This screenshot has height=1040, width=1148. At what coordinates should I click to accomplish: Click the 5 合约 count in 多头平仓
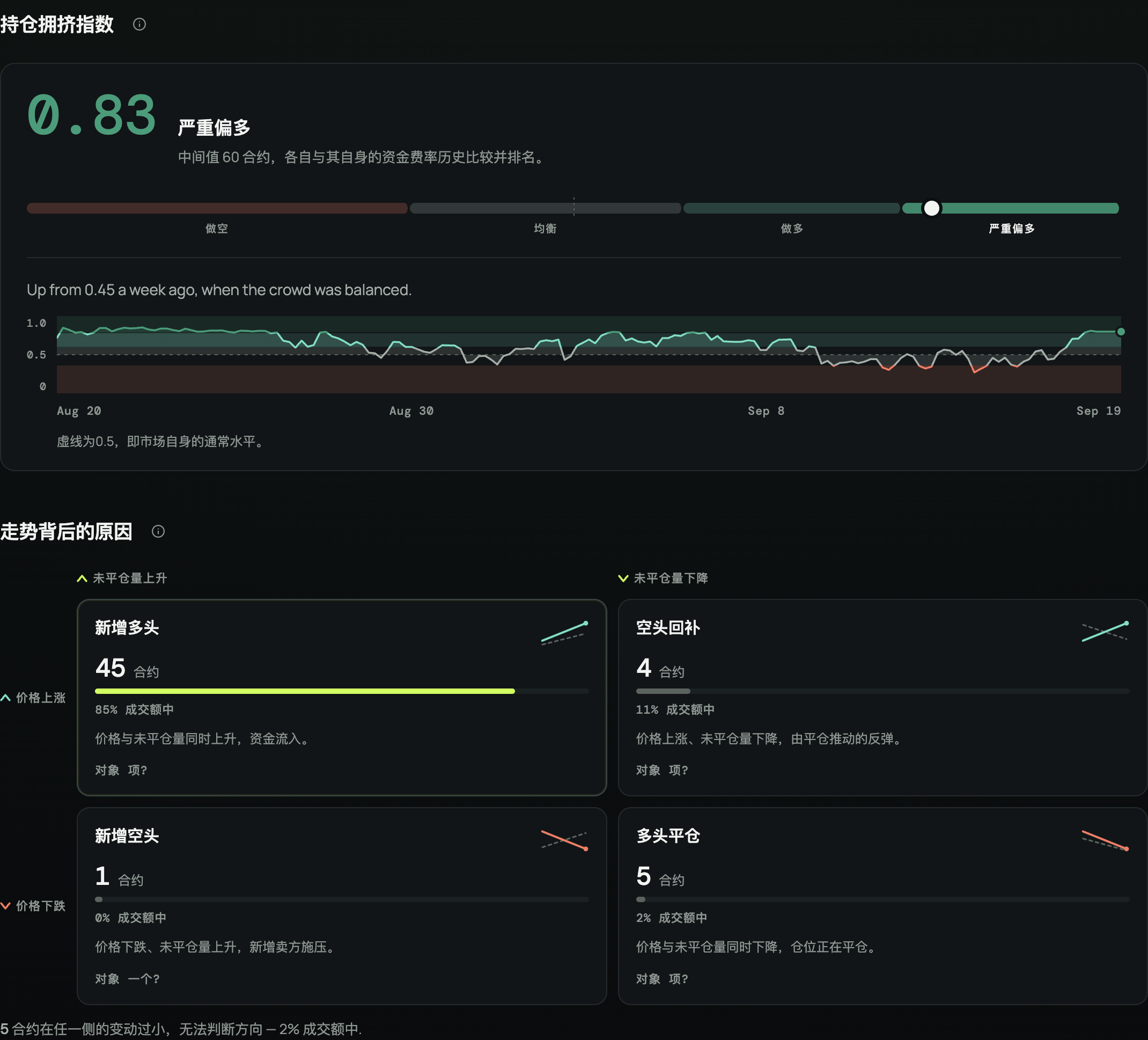click(x=660, y=877)
